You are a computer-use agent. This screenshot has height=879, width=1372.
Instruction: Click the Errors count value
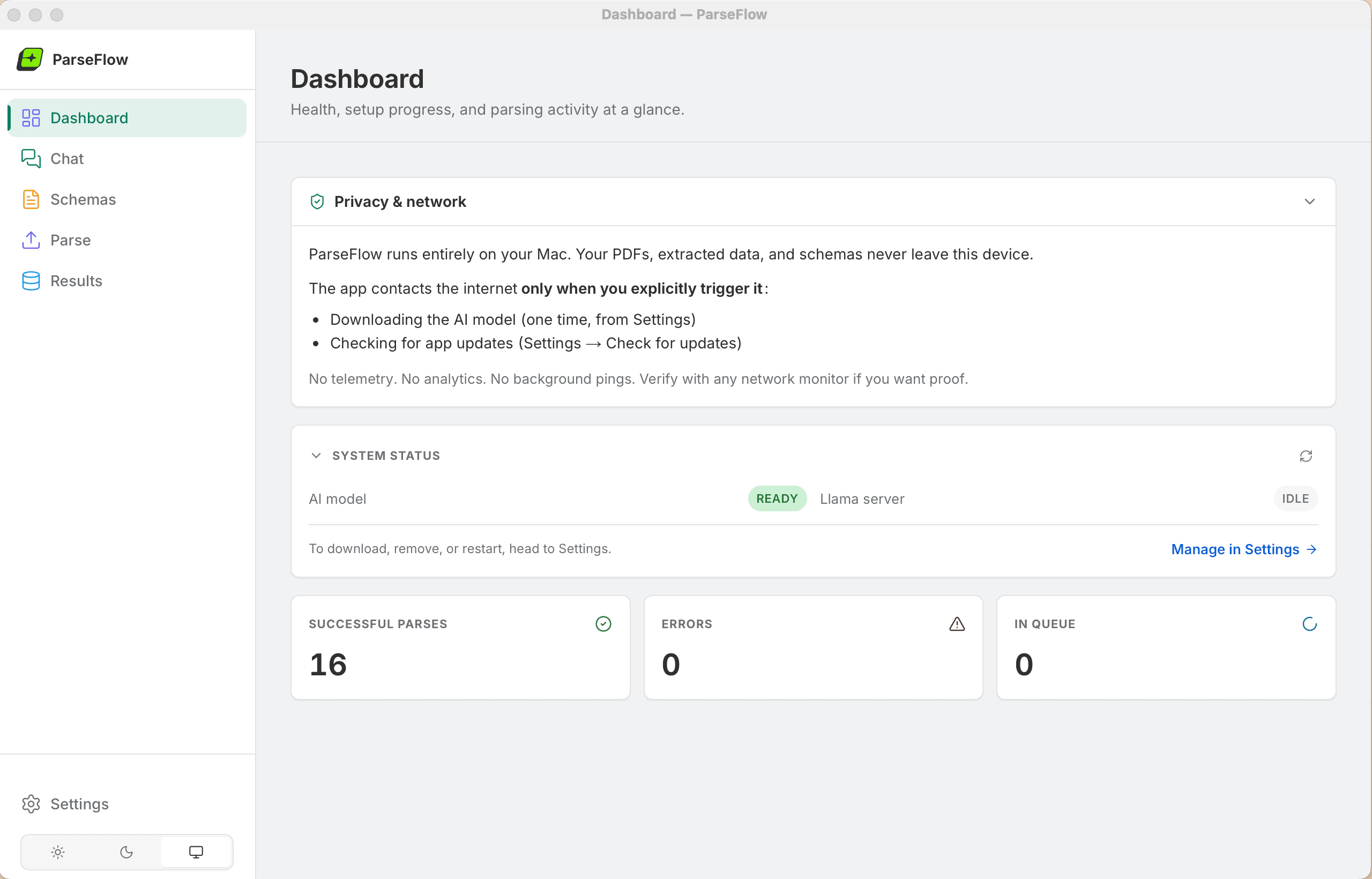coord(670,665)
